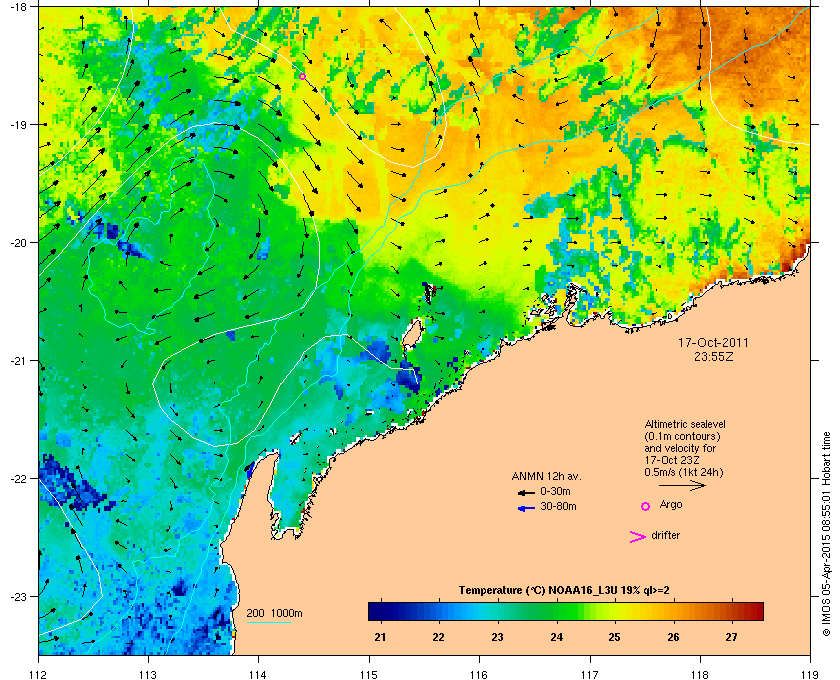
Task: Click the vertical IMOS copyright timestamp text
Action: (827, 534)
